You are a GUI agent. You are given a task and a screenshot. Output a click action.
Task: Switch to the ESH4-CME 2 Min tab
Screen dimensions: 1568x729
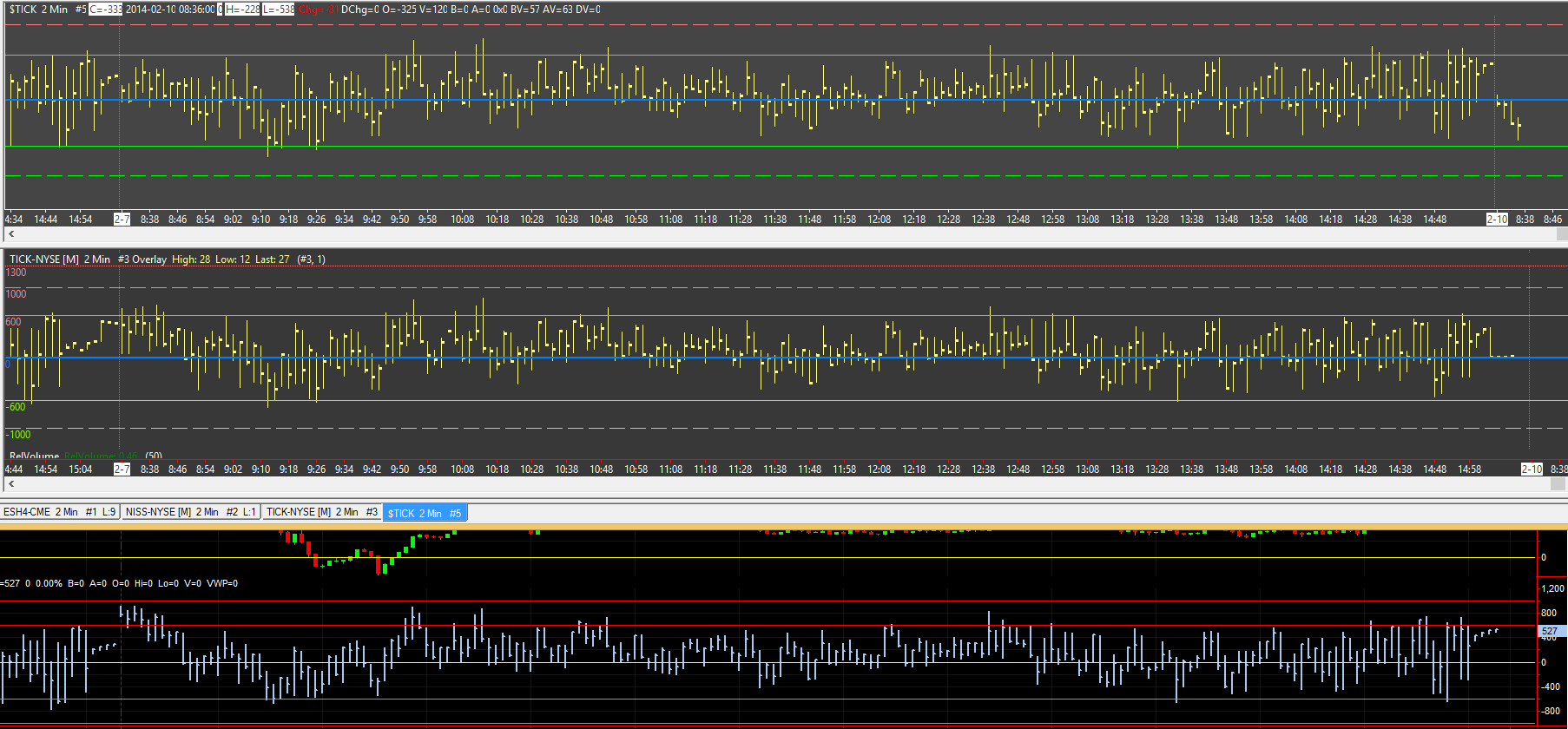point(59,512)
